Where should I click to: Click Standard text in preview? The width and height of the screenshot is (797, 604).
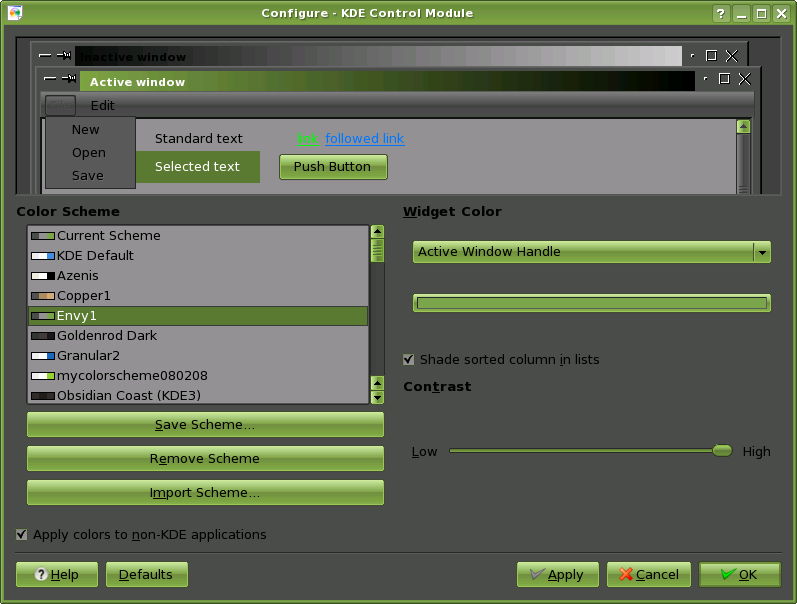[x=199, y=138]
